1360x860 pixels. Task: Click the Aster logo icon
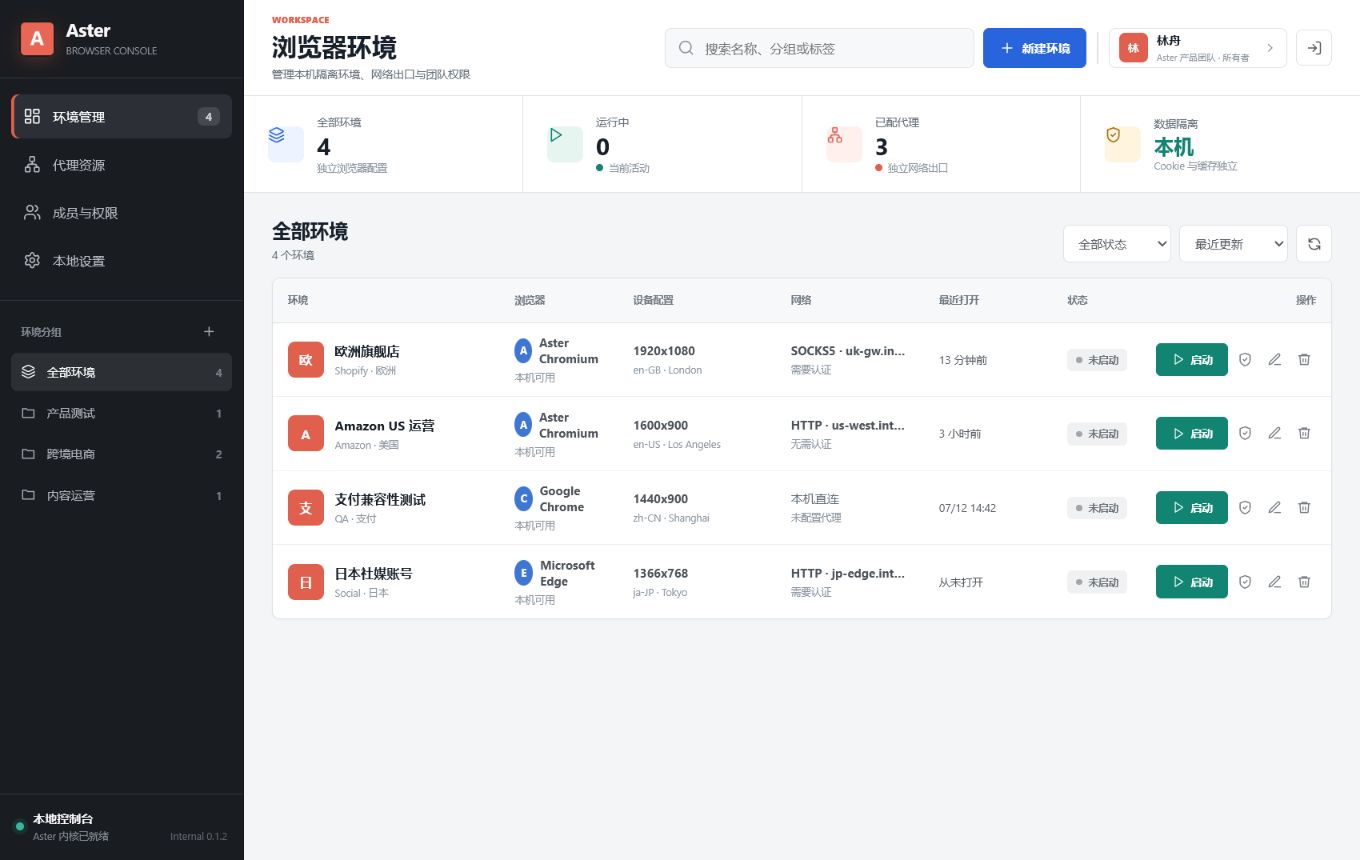(37, 39)
